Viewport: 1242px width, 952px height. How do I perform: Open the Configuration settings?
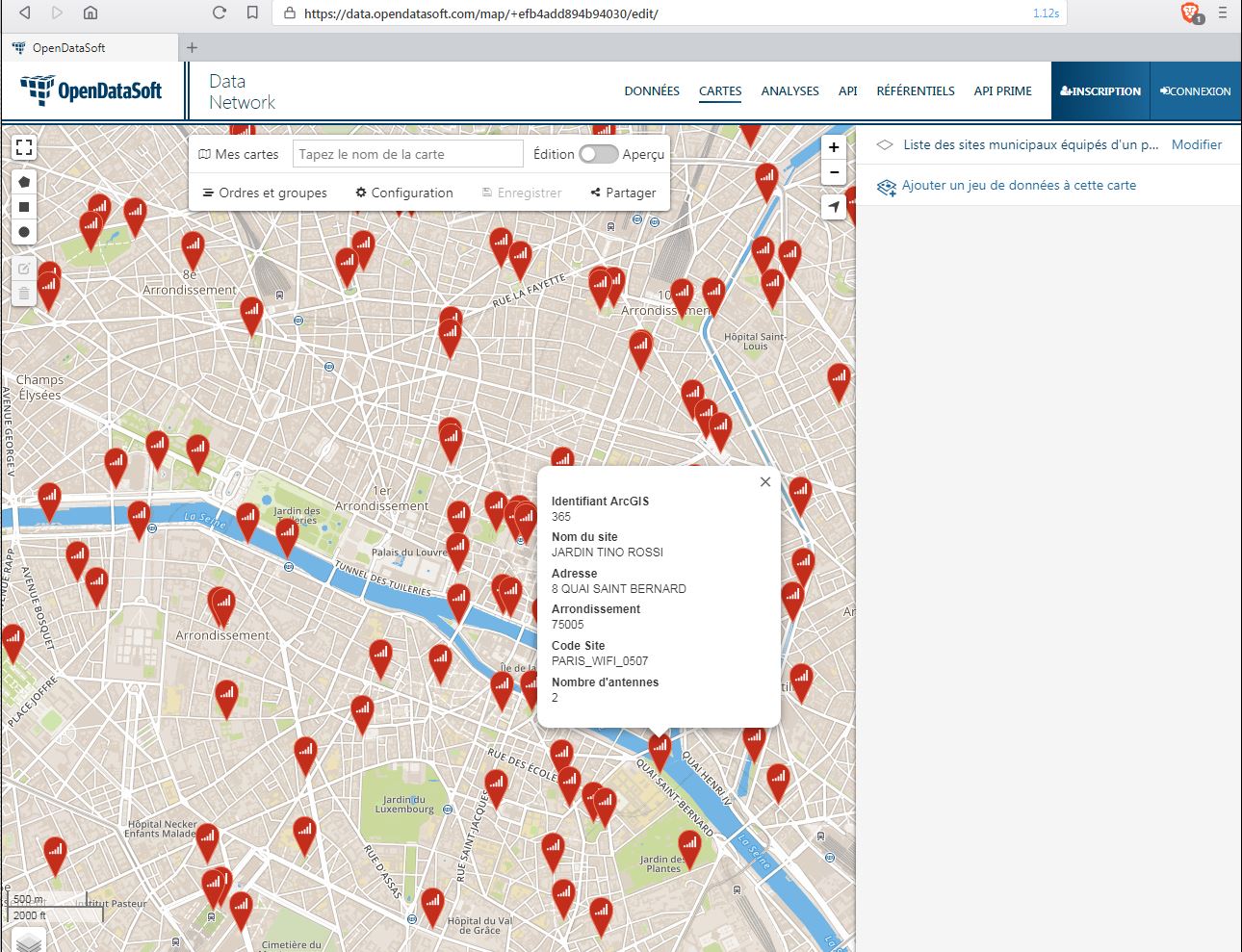click(403, 193)
